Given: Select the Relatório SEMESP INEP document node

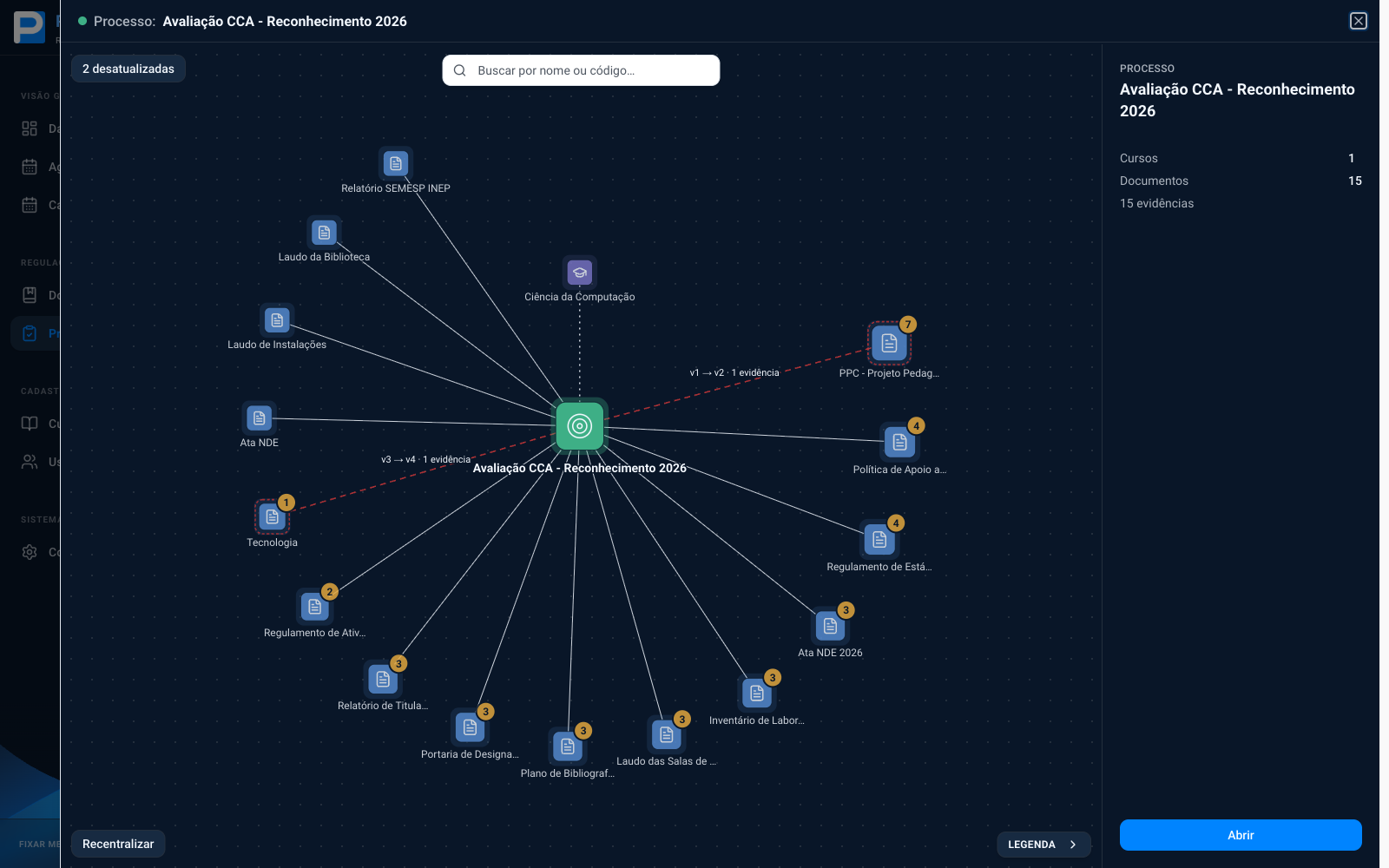Looking at the screenshot, I should (x=396, y=164).
